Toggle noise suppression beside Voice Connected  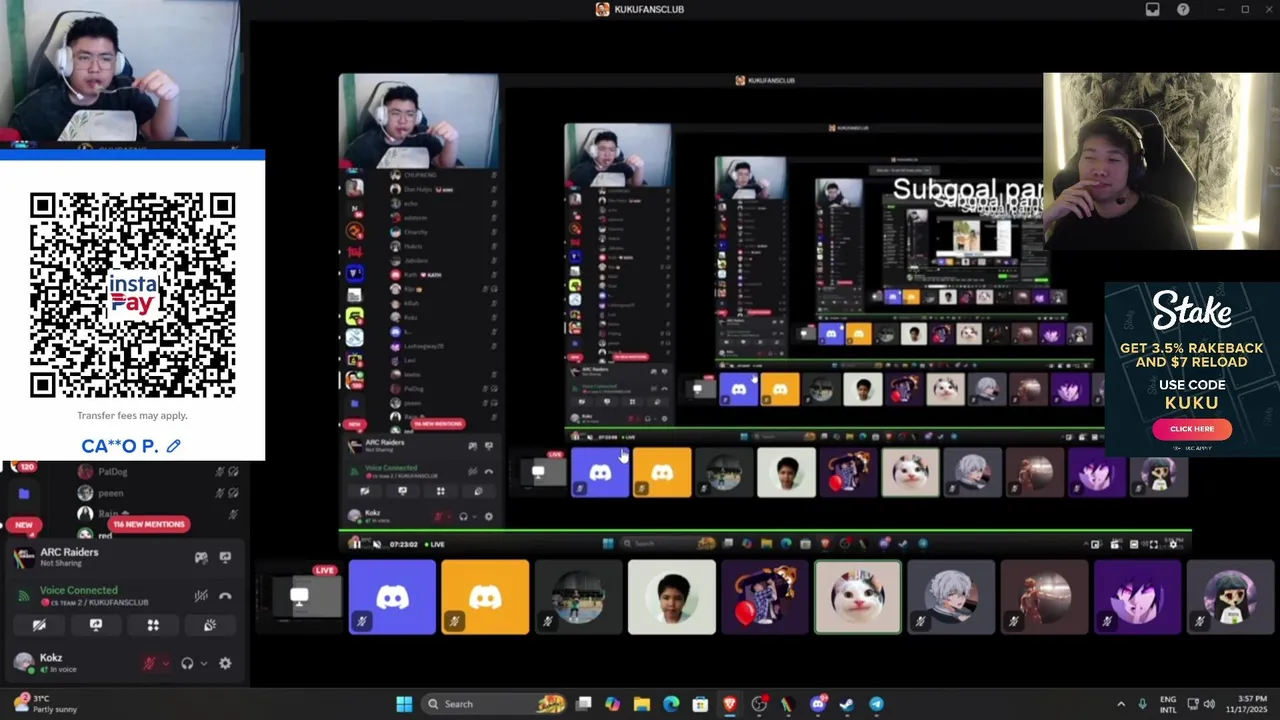point(201,596)
